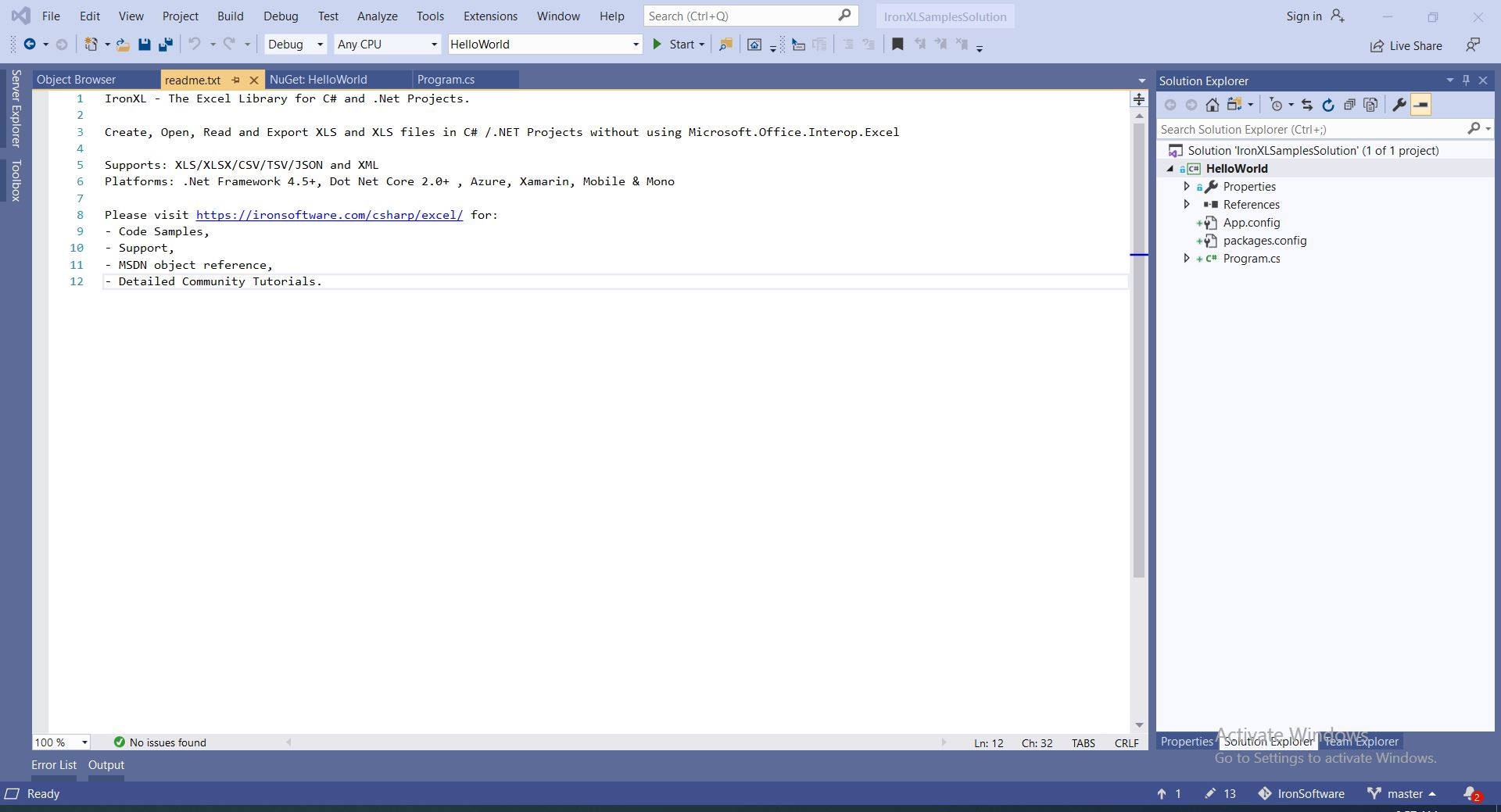Toggle the Bookmark toolbar icon

point(897,45)
